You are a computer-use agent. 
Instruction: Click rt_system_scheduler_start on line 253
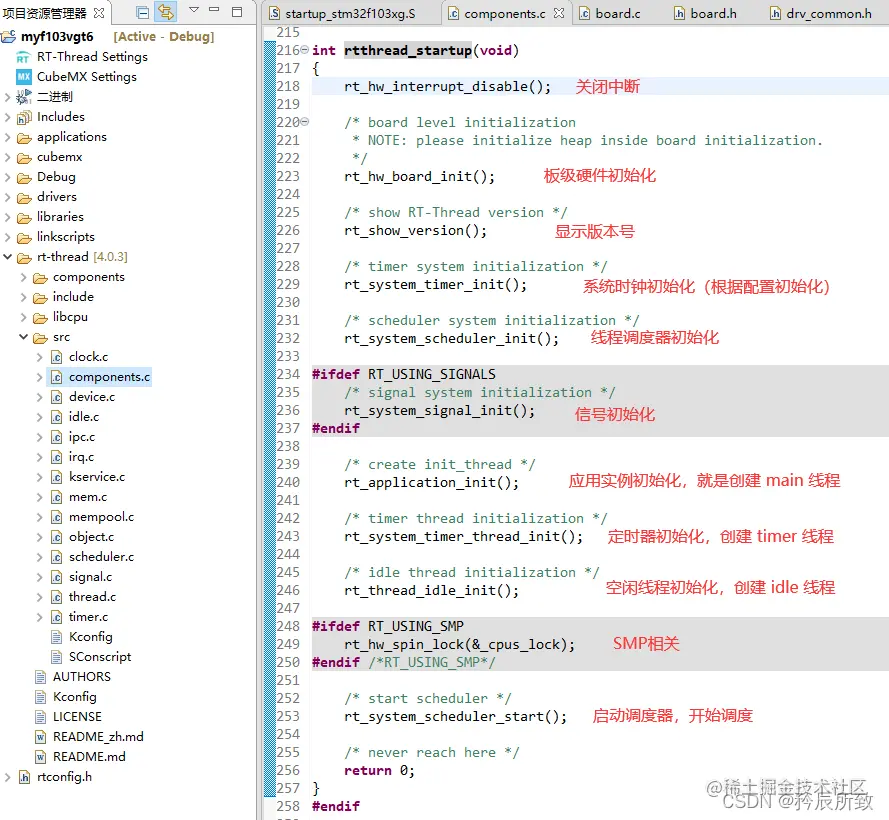click(455, 716)
